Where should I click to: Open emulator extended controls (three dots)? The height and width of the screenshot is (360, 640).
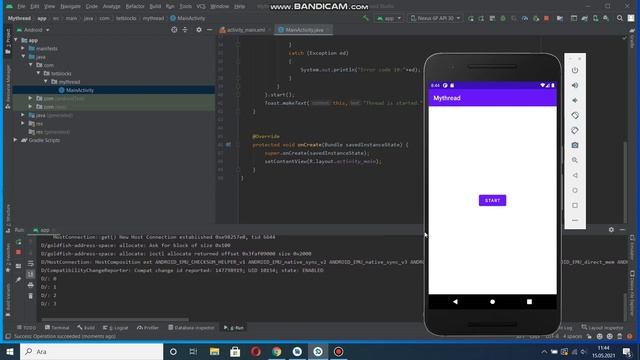(575, 220)
